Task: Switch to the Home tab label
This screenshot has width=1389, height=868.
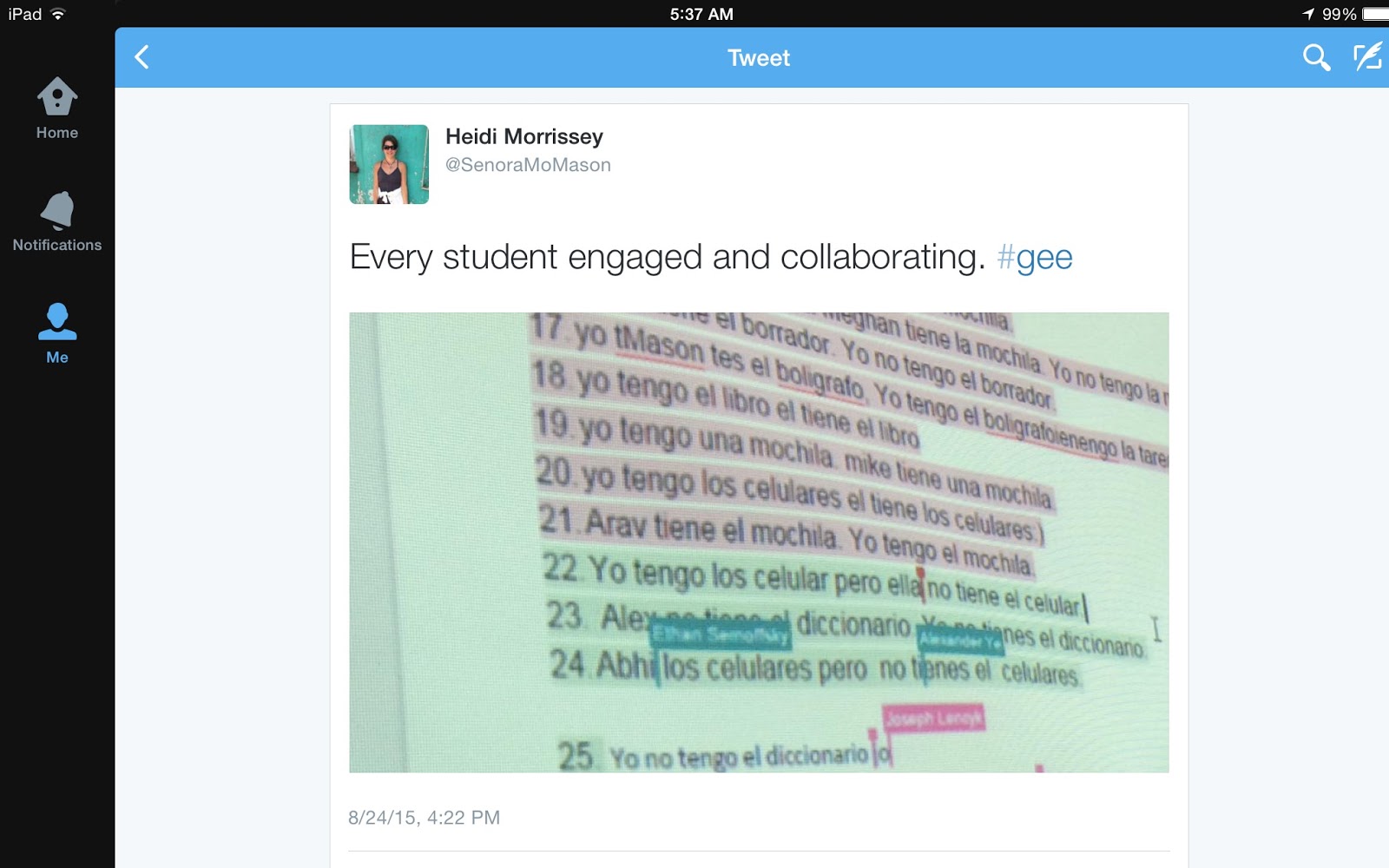Action: pyautogui.click(x=57, y=133)
